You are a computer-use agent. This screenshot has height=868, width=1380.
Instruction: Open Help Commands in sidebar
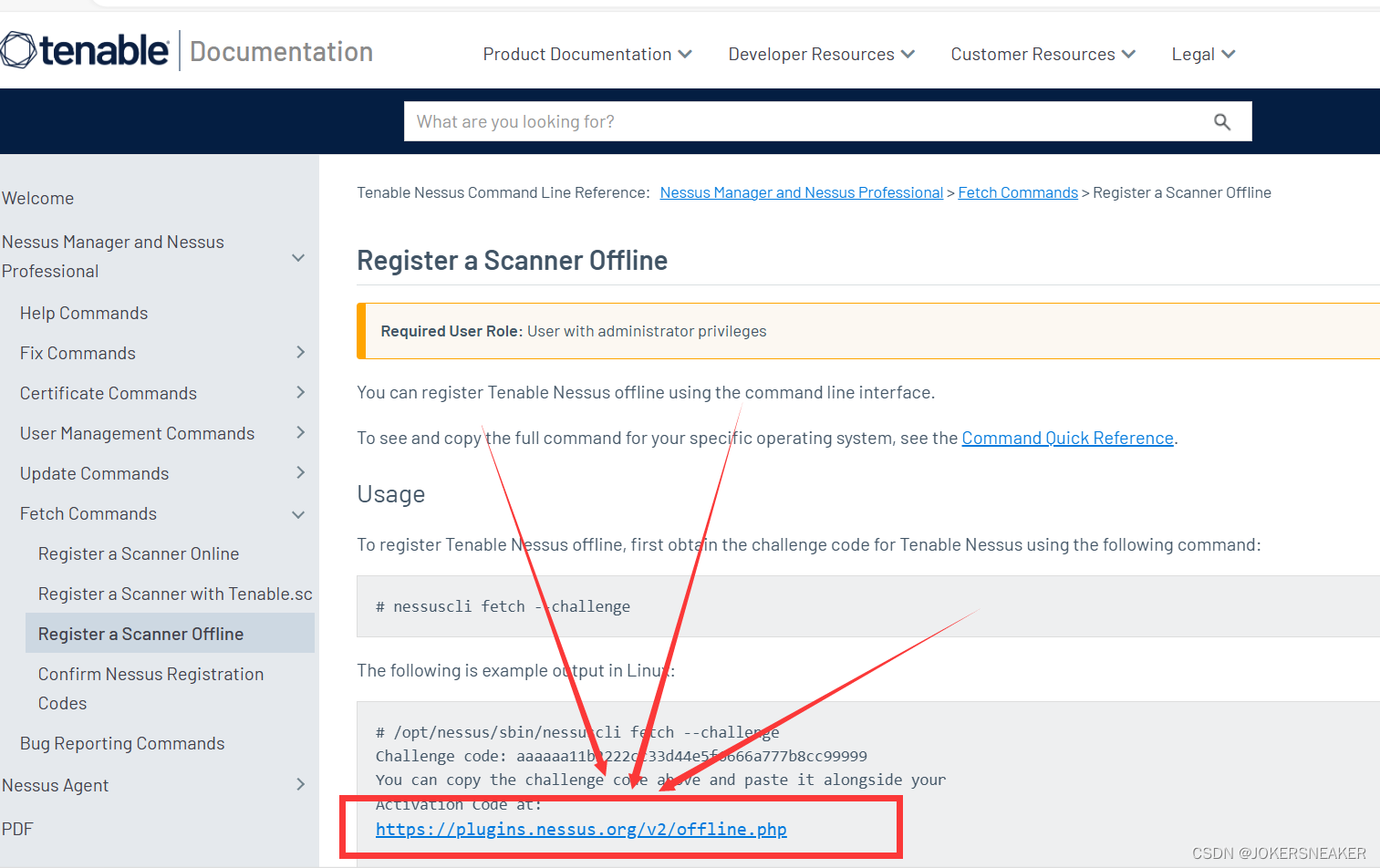pos(84,313)
